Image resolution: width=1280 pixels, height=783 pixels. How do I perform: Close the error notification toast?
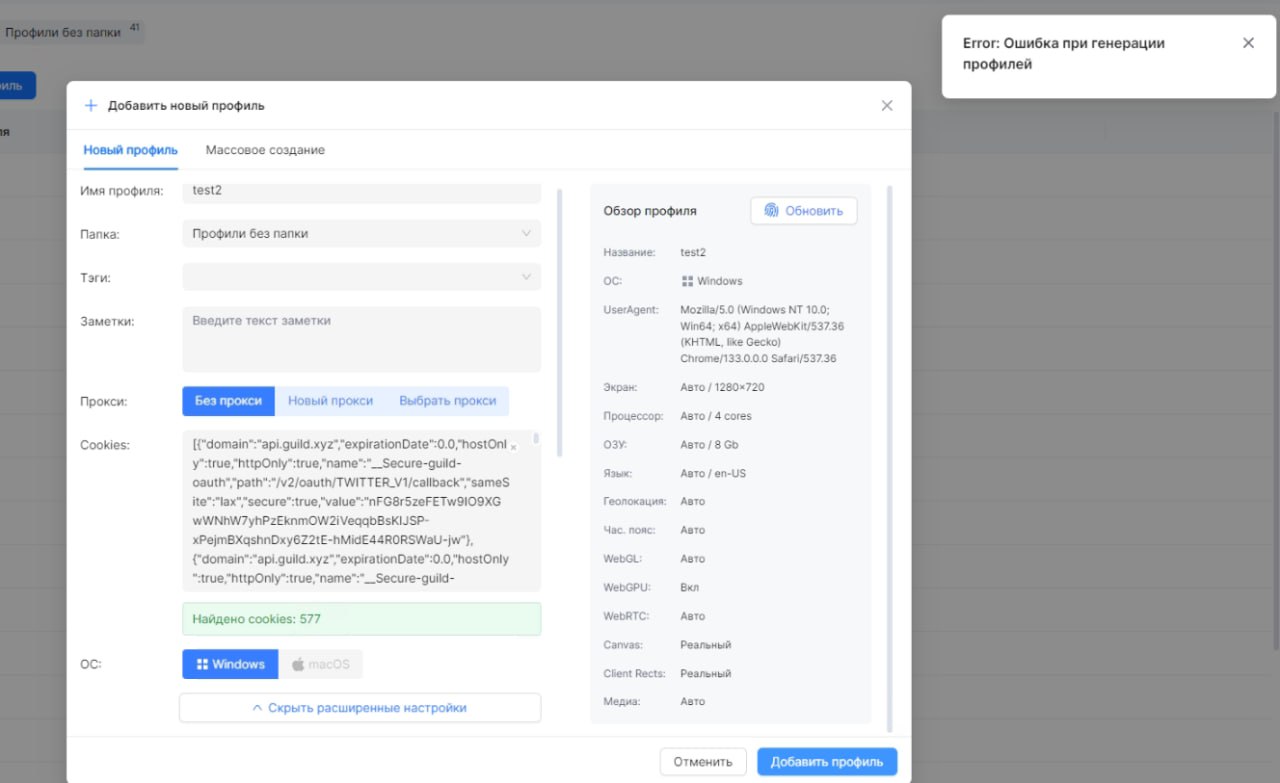(1248, 43)
